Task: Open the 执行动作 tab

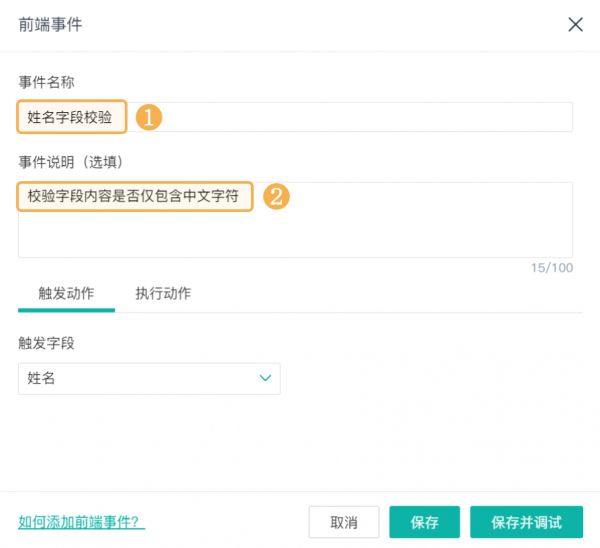Action: point(163,293)
